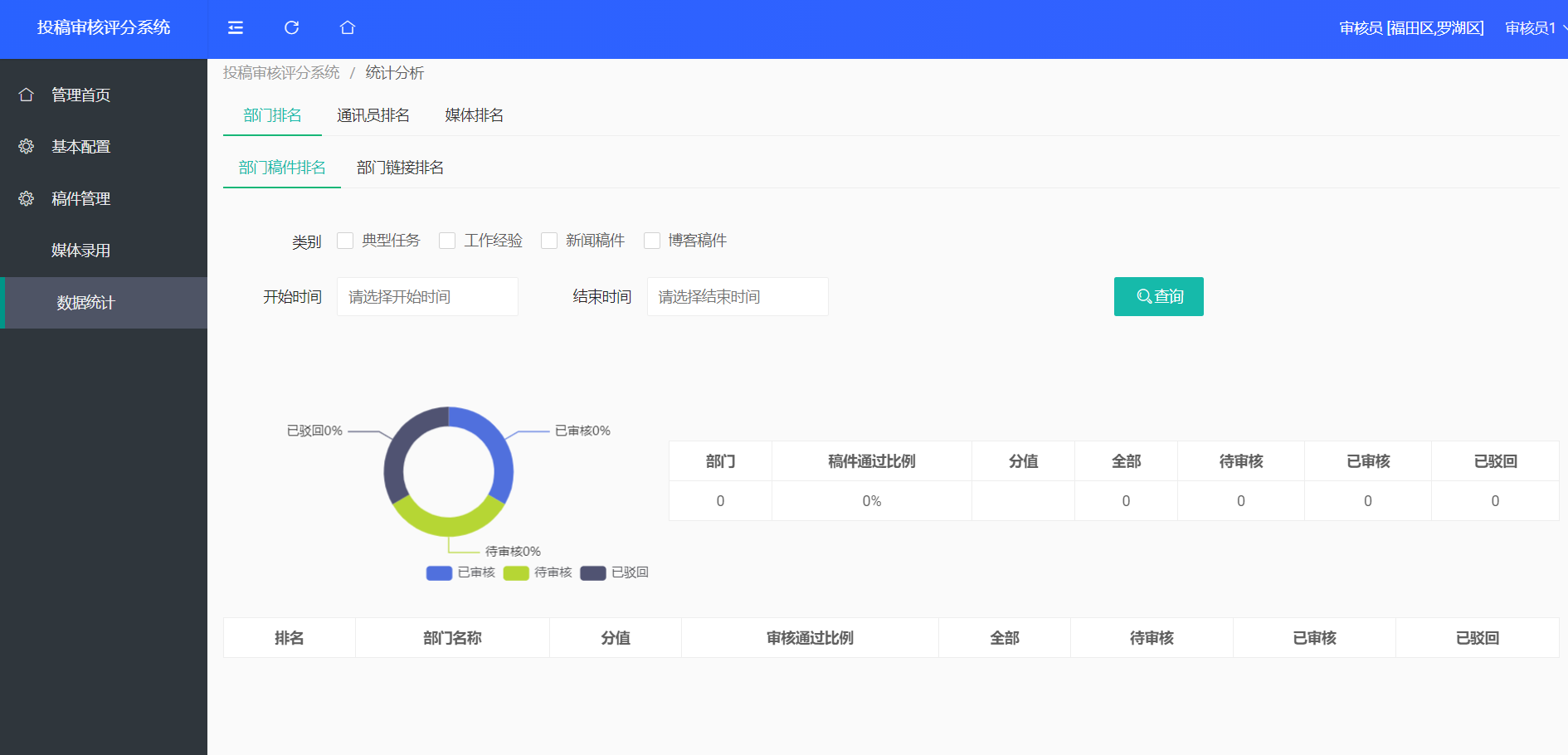Open the 结束时间 date picker
Screen dimensions: 1568x755
[737, 297]
